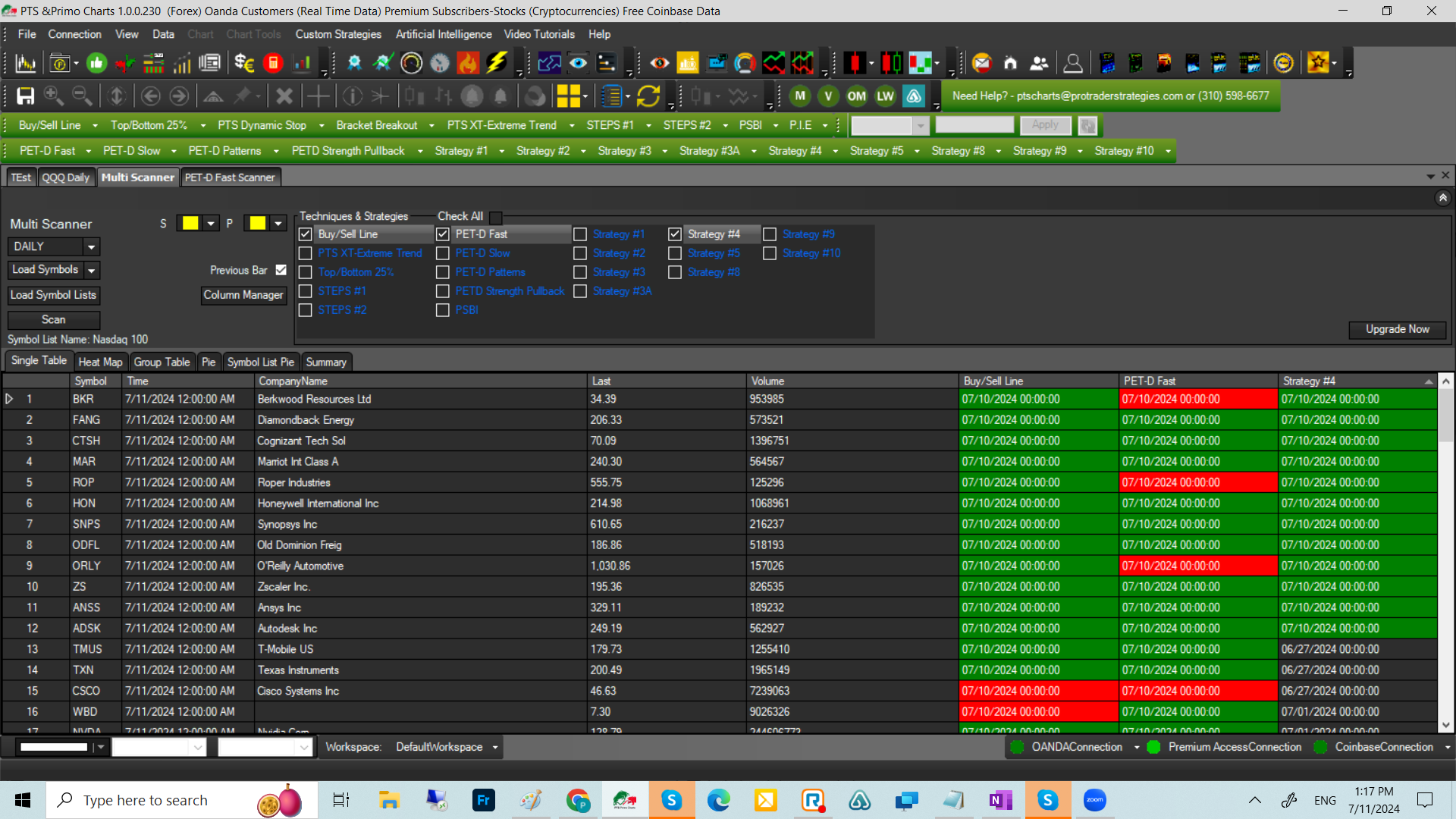Click the red bull and bear icon
The height and width of the screenshot is (819, 1456).
126,64
